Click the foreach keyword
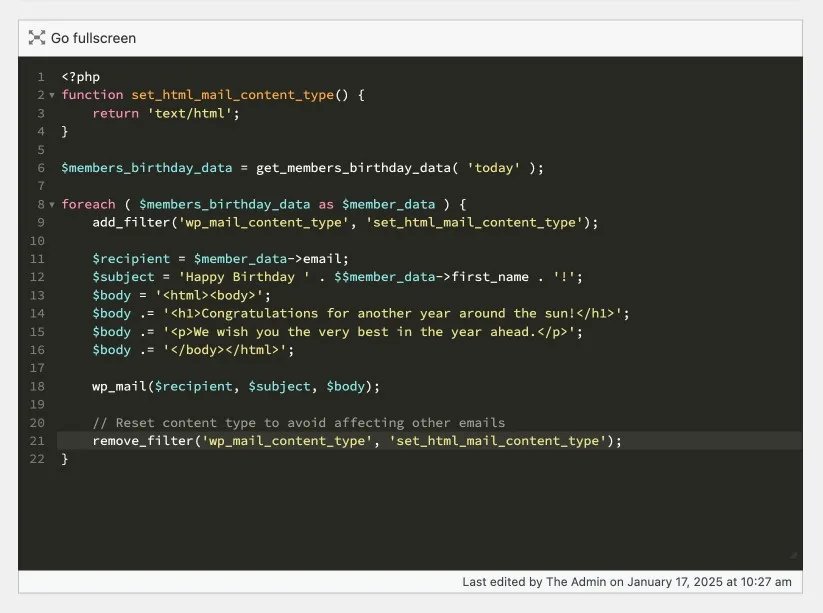This screenshot has height=613, width=823. (x=88, y=204)
